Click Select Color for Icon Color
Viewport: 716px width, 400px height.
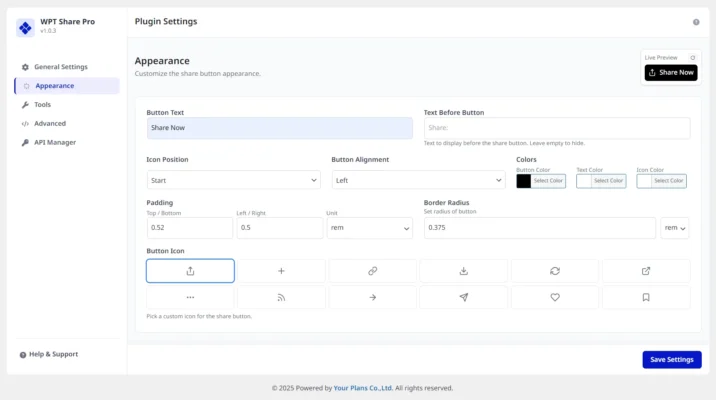[x=669, y=181]
